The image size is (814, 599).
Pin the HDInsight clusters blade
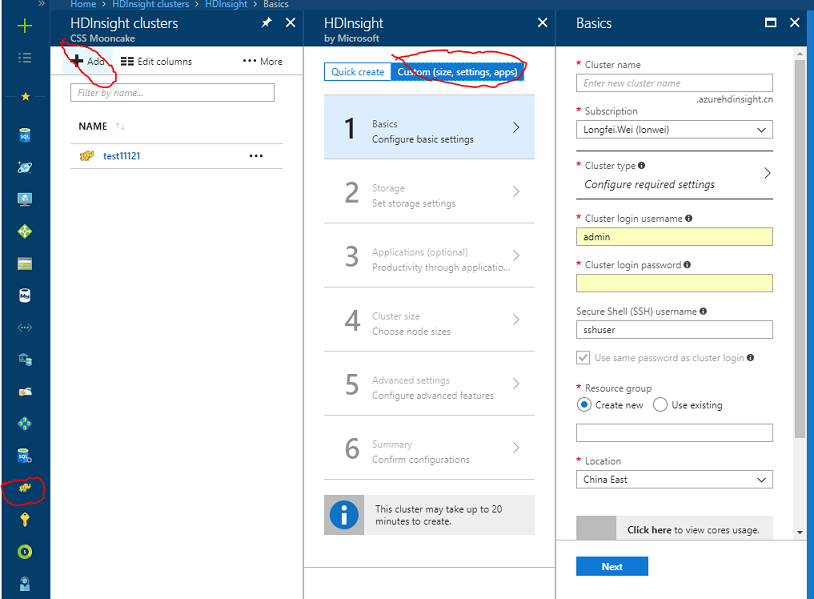pos(266,22)
